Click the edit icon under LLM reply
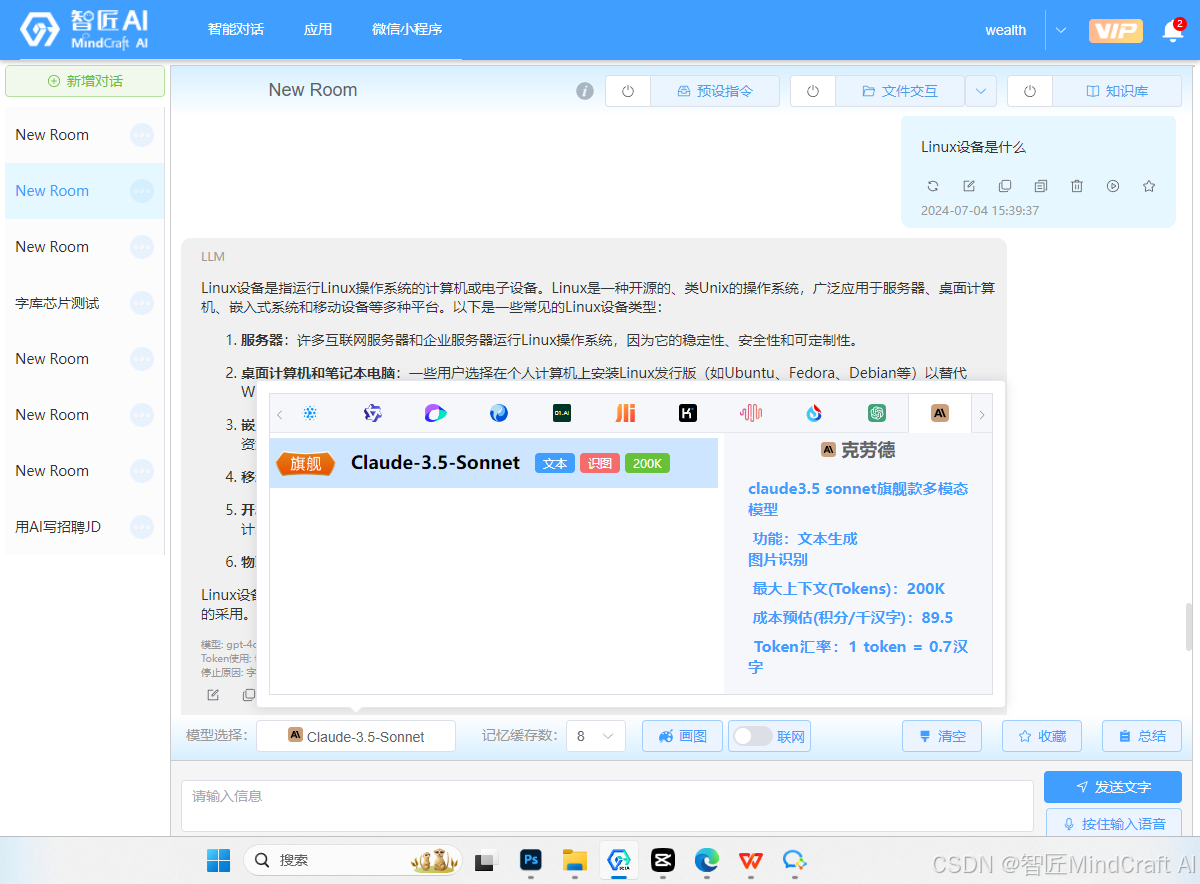Viewport: 1200px width, 884px height. point(213,695)
